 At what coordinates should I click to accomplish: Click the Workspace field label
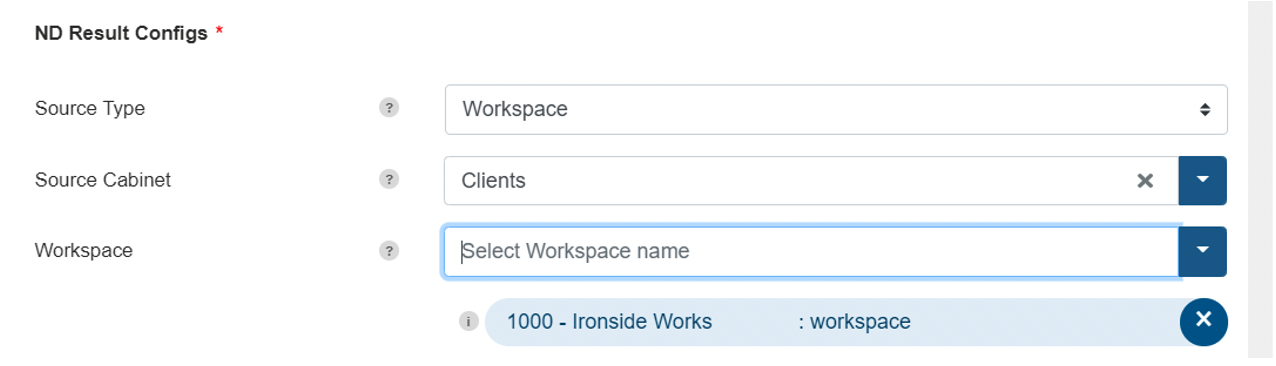[x=84, y=251]
